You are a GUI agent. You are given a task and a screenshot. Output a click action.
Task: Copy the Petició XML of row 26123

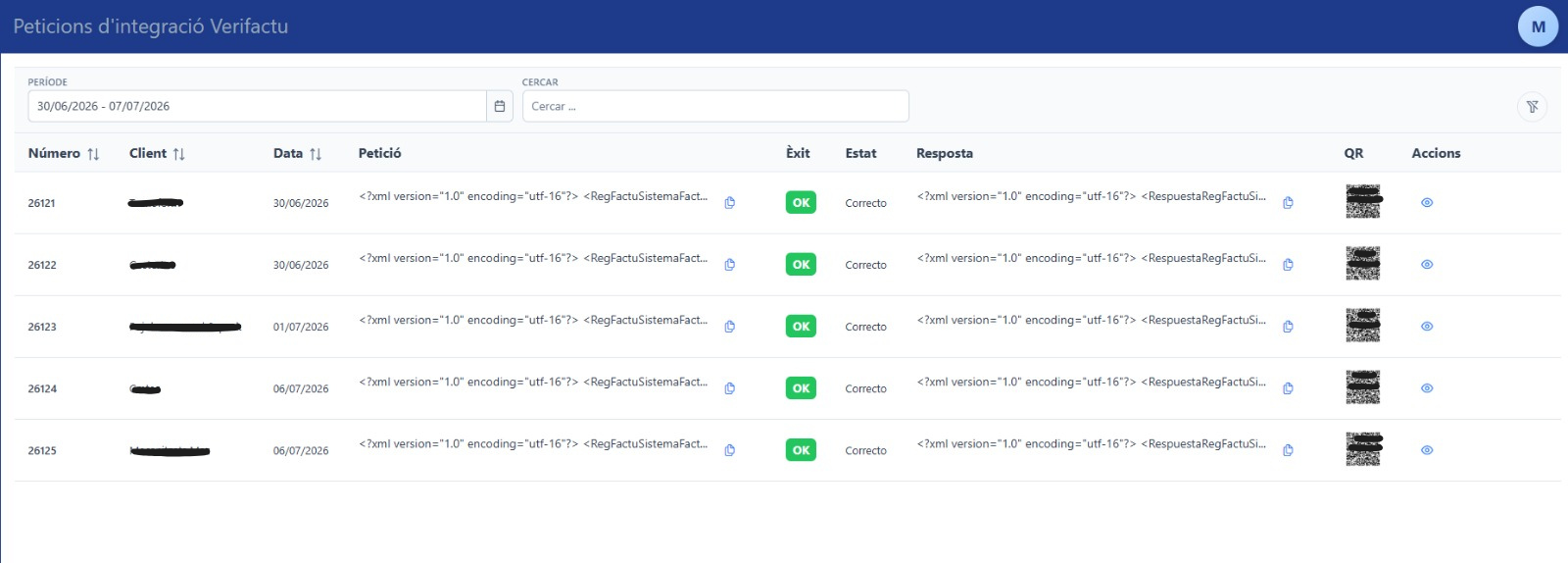[x=730, y=327]
